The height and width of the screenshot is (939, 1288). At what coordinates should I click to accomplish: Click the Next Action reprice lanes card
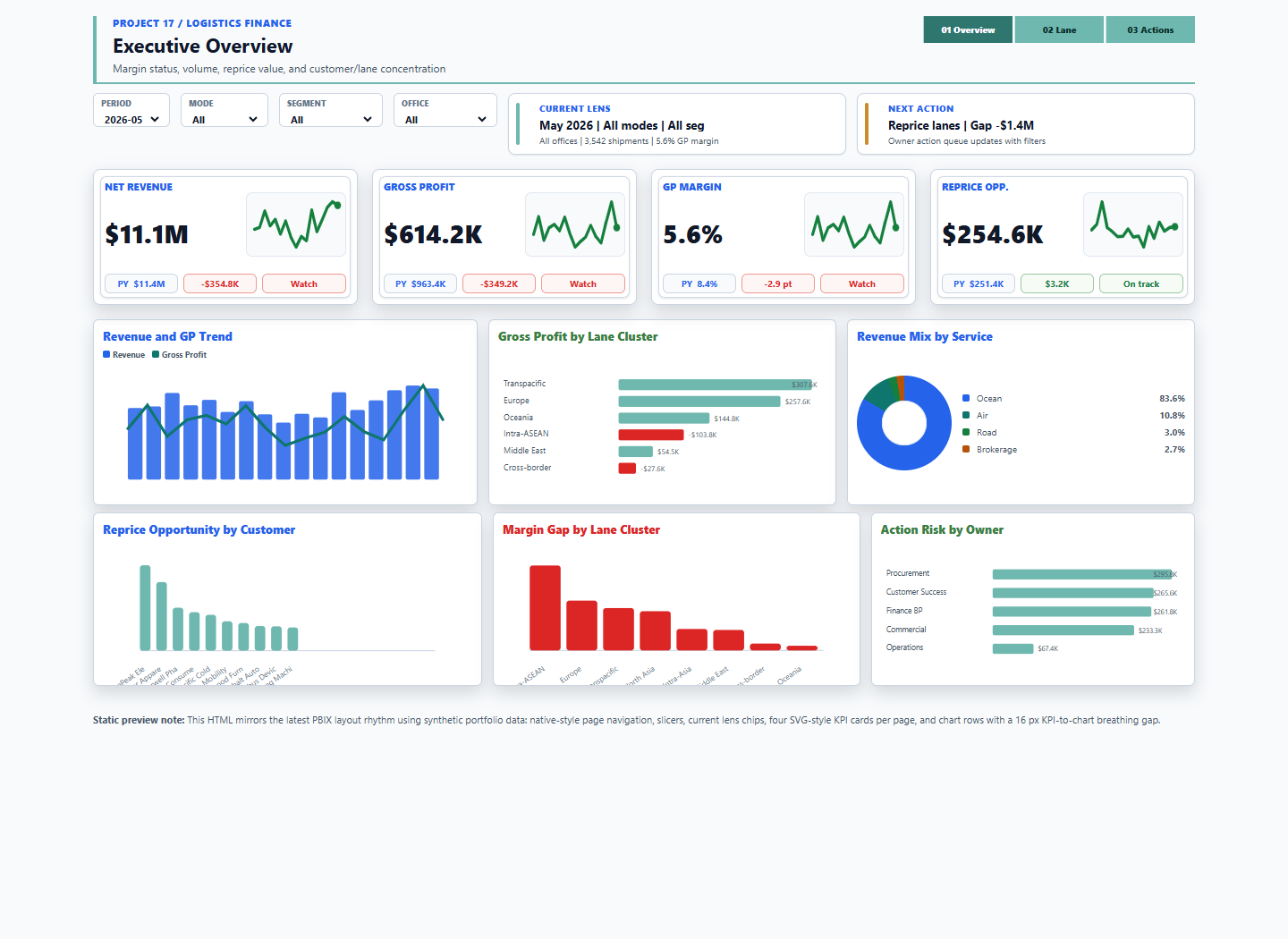point(1026,124)
